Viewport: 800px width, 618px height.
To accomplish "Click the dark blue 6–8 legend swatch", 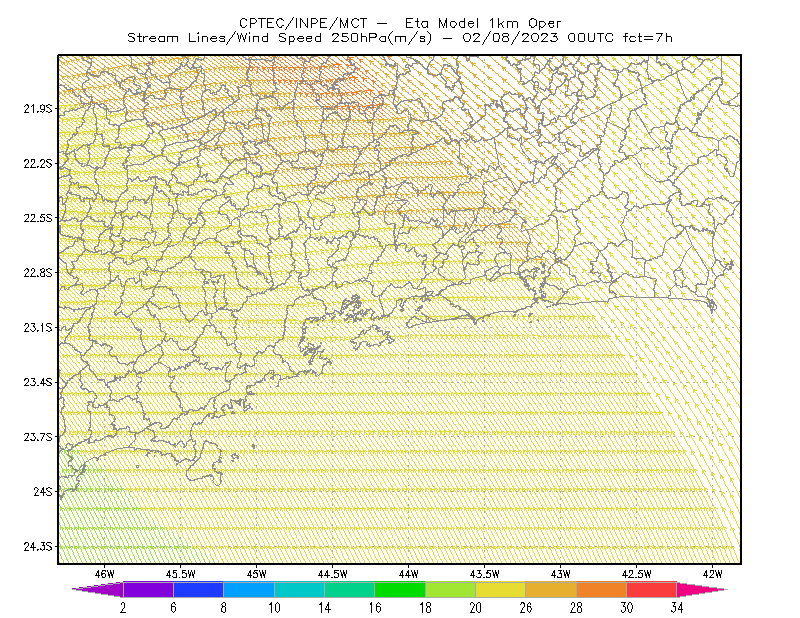I will [198, 589].
